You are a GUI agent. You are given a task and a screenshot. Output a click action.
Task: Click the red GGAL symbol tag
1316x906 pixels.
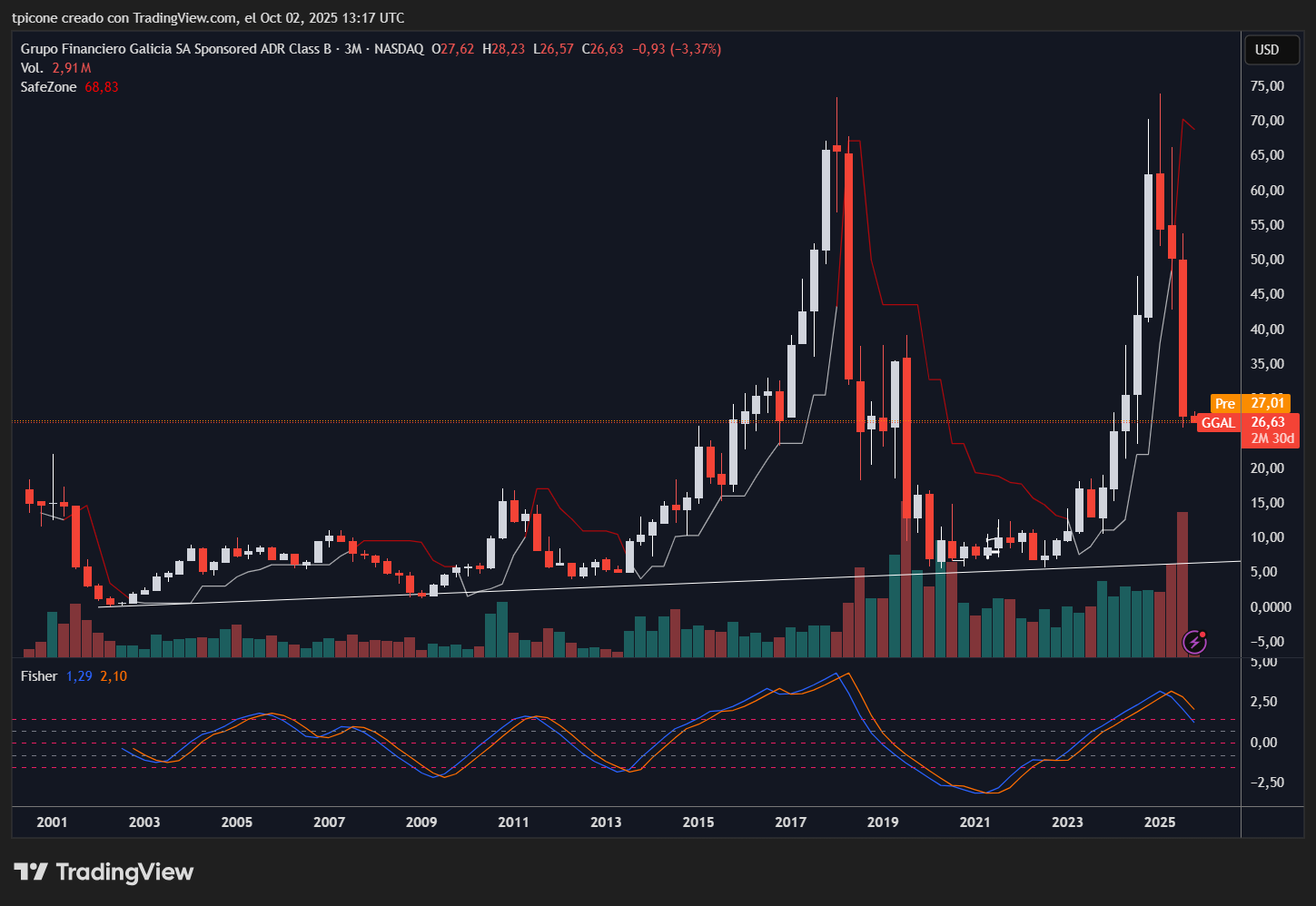[x=1218, y=423]
